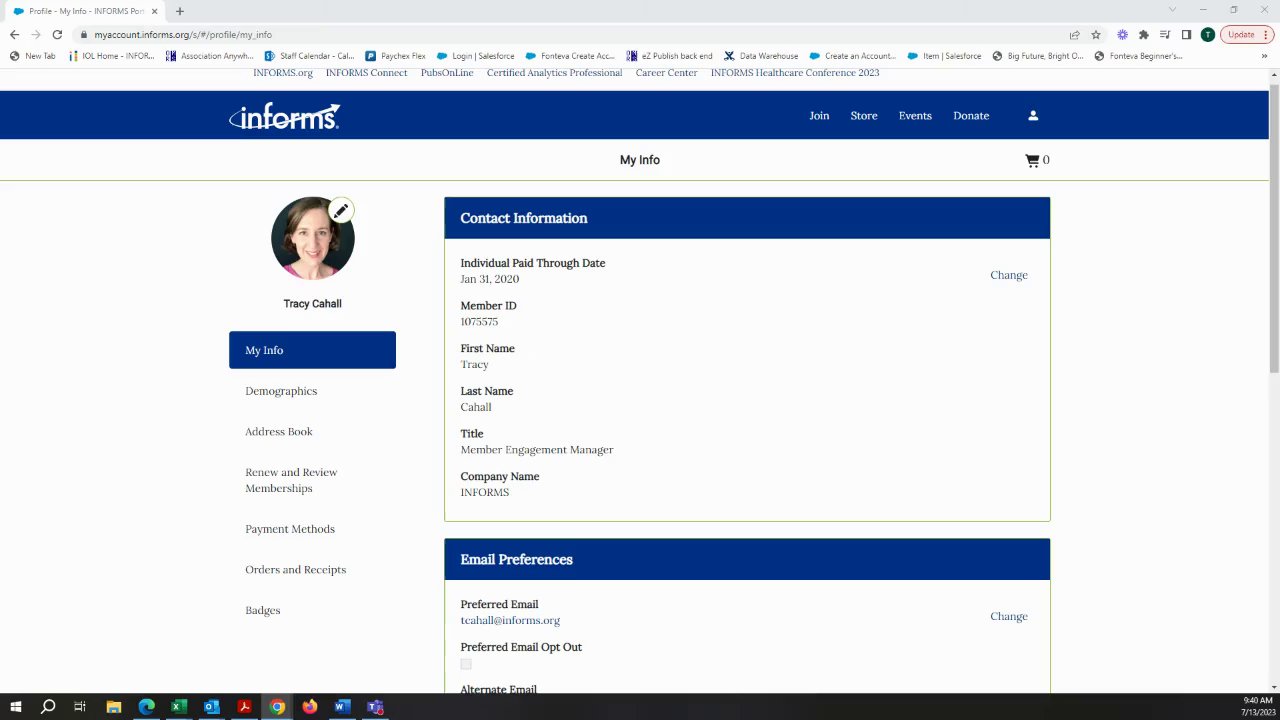Screen dimensions: 1280x720
Task: Go back using the browser back arrow
Action: (x=14, y=34)
